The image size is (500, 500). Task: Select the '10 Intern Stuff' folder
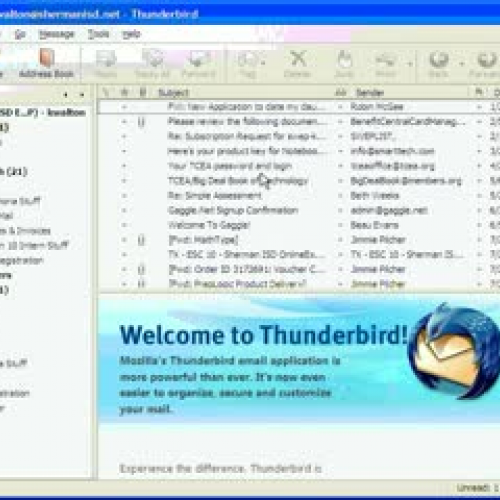pos(35,246)
